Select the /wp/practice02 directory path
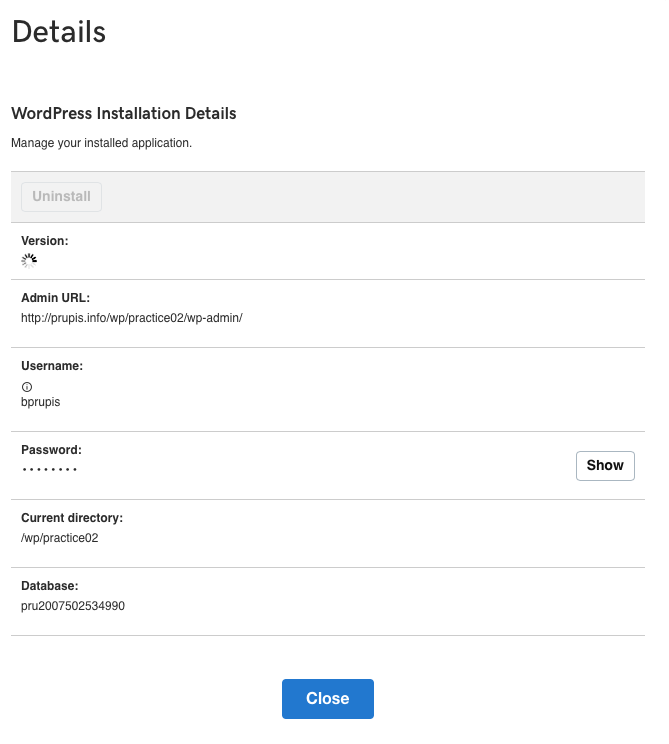The image size is (669, 744). click(x=60, y=538)
